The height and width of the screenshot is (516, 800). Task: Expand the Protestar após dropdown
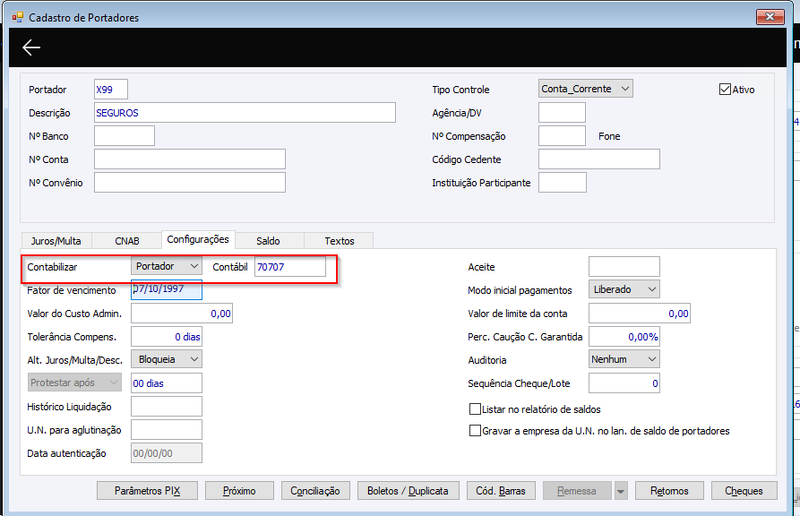(74, 382)
